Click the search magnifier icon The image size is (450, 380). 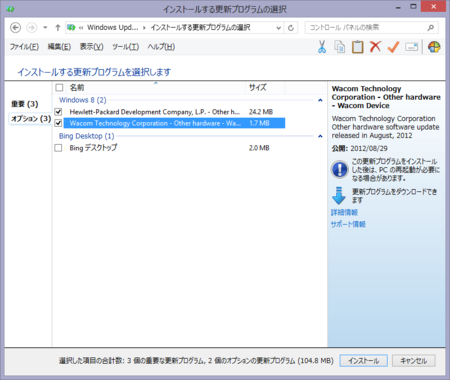(x=431, y=28)
